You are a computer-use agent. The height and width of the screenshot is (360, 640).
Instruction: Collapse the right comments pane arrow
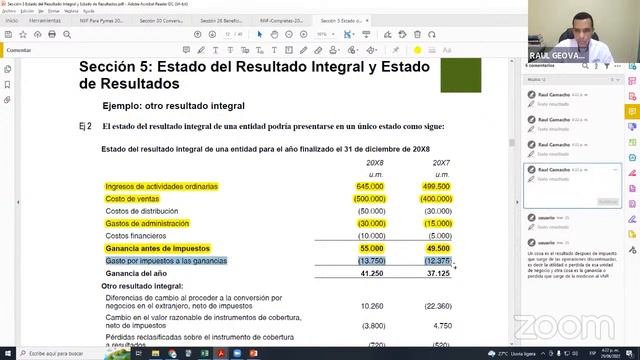(x=517, y=202)
